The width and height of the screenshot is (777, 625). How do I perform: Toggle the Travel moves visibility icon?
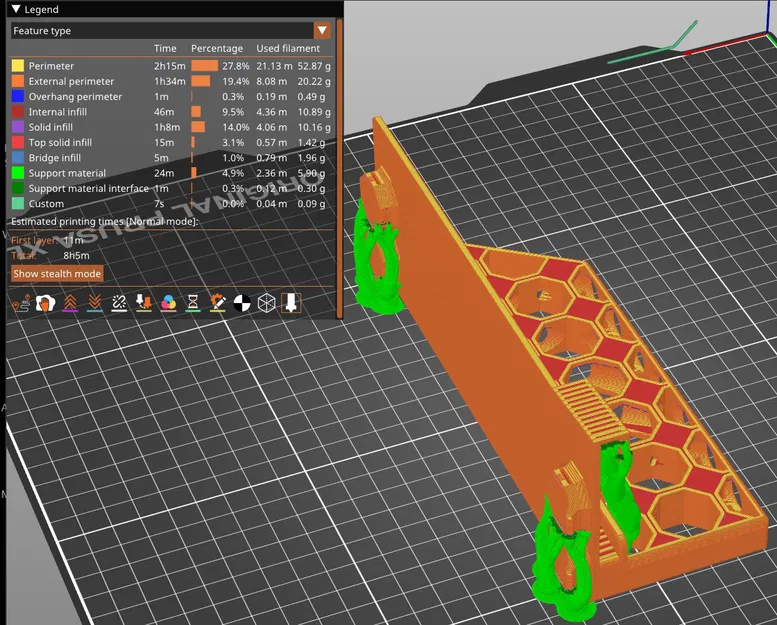click(21, 303)
